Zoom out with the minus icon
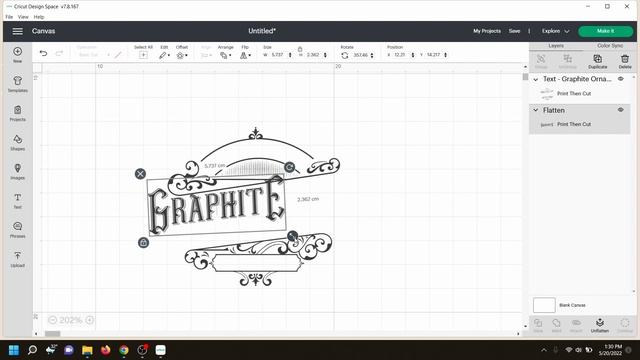Screen dimensions: 640x360 click(x=52, y=320)
